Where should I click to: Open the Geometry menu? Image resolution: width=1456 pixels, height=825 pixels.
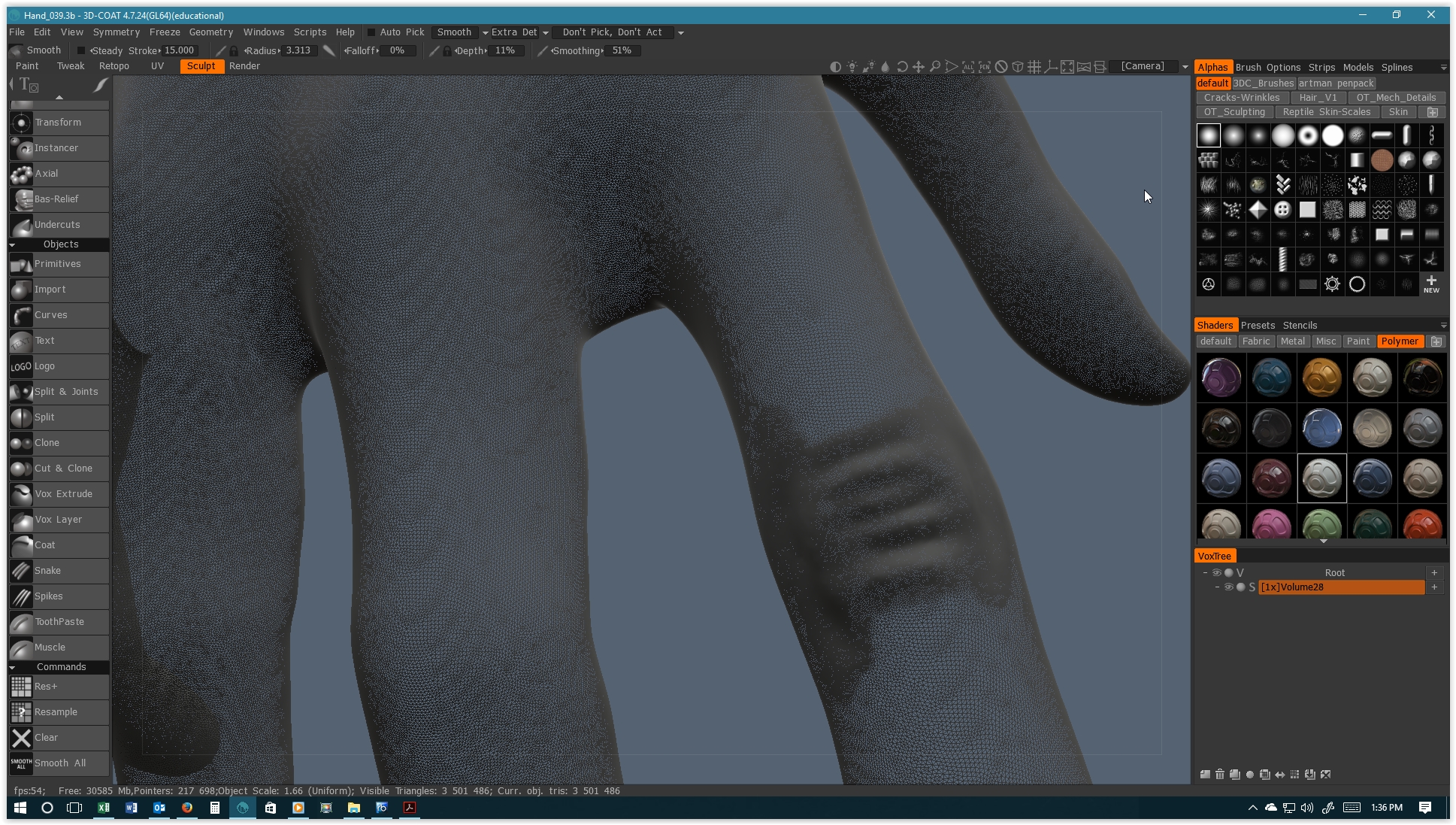(x=210, y=32)
